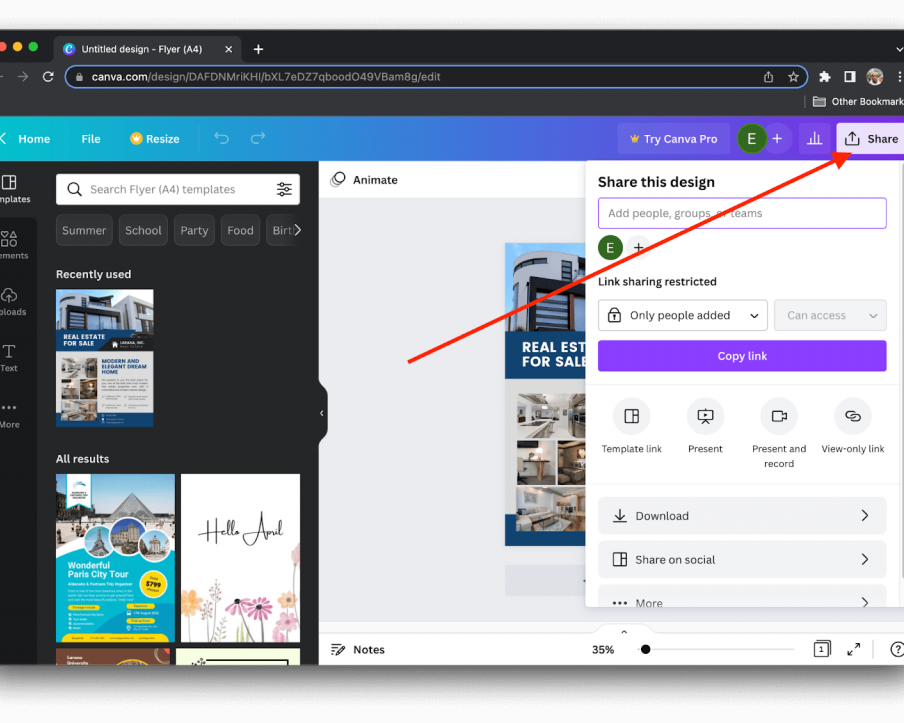Open the search filters icon

tap(284, 189)
